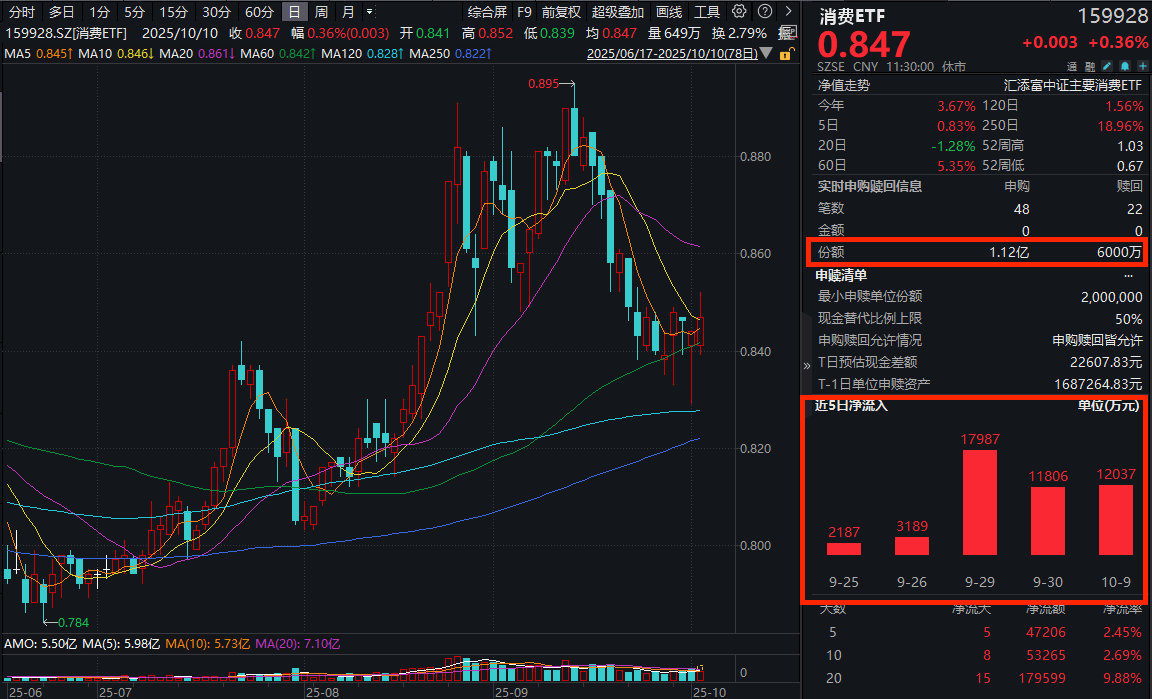Click the right chevron after 工具
The image size is (1152, 699).
tap(789, 10)
